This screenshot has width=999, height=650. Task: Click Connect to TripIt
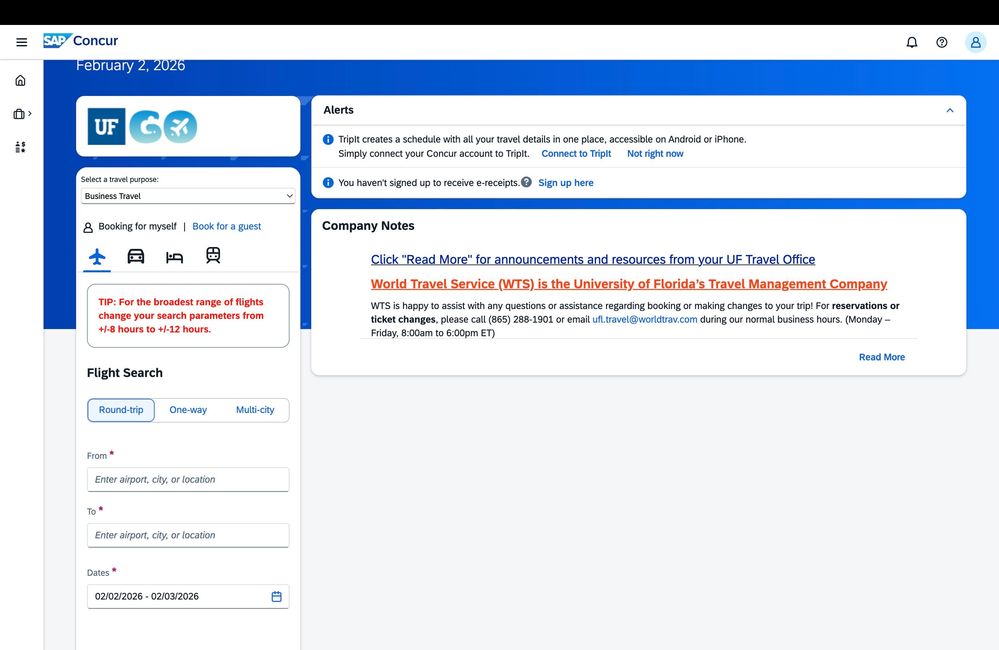click(x=576, y=154)
